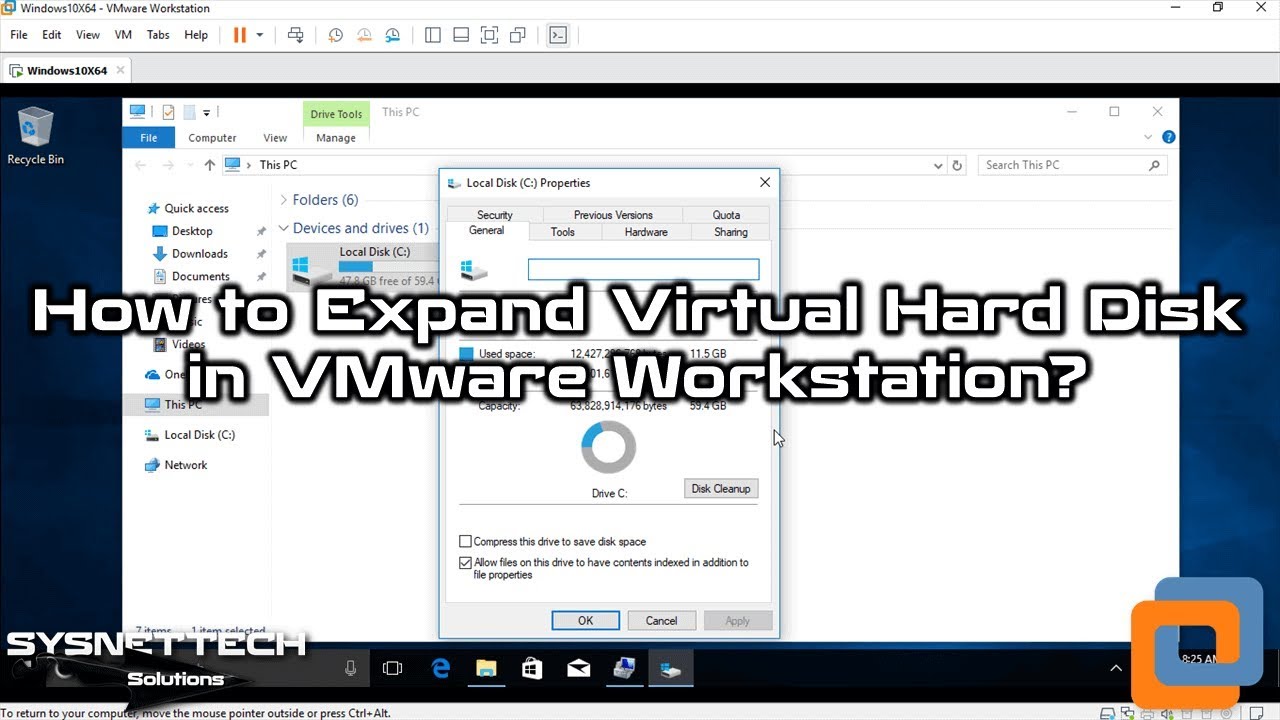Screen dimensions: 1280x720
Task: Pause the virtual machine from the toolbar
Action: click(240, 34)
